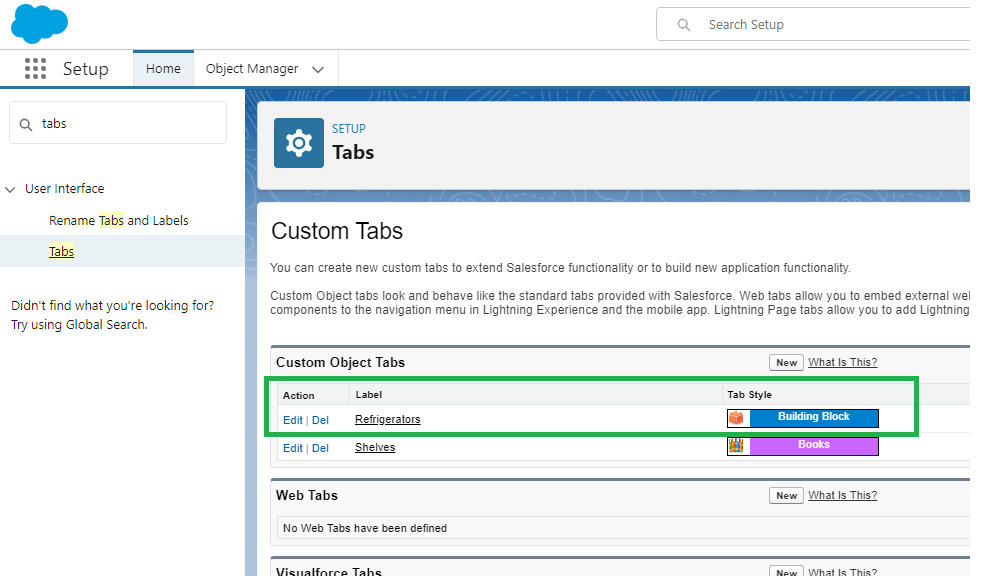Switch to the Home tab
985x576 pixels.
163,69
